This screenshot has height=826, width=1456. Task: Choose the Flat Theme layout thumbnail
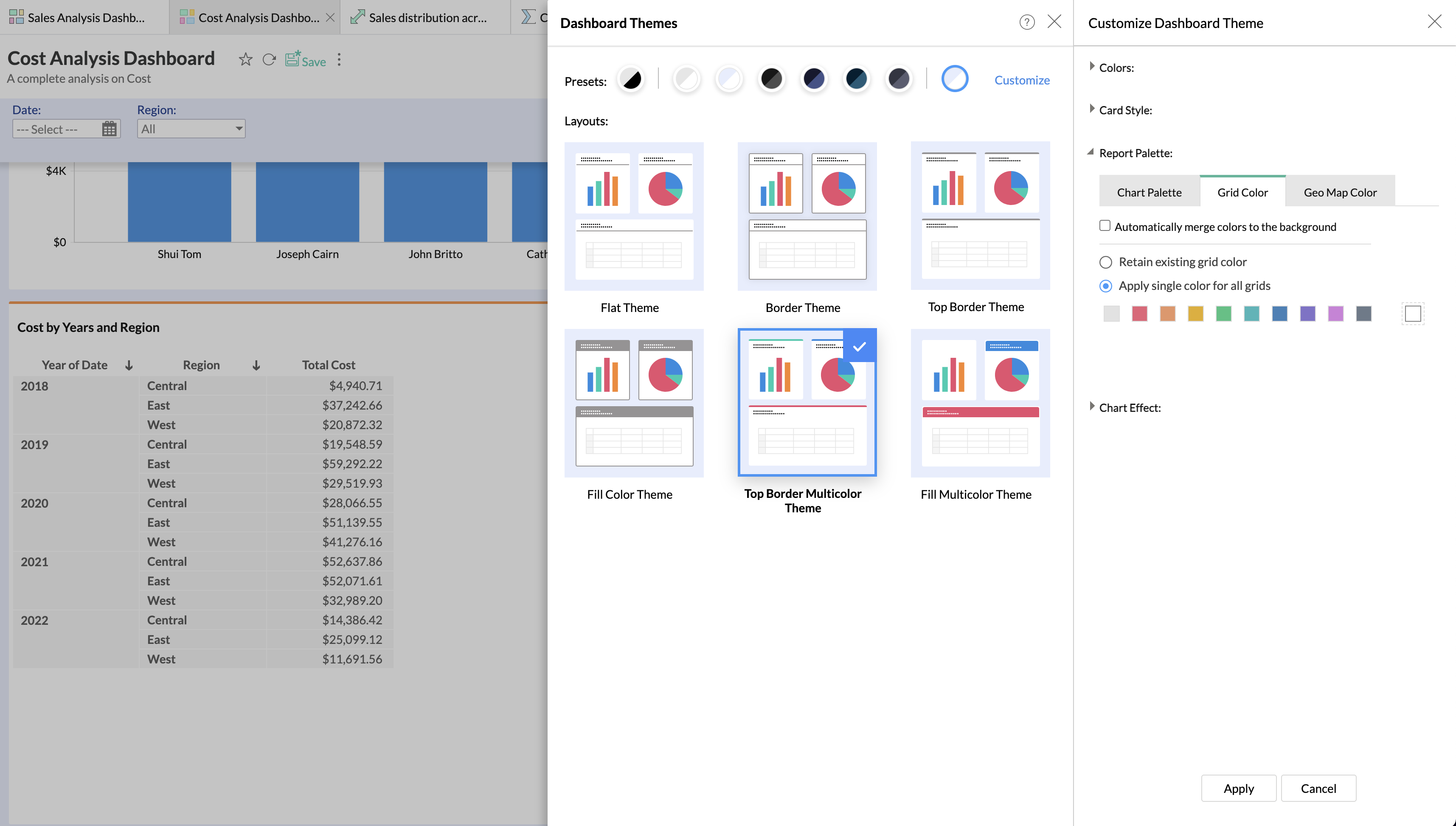(x=634, y=216)
